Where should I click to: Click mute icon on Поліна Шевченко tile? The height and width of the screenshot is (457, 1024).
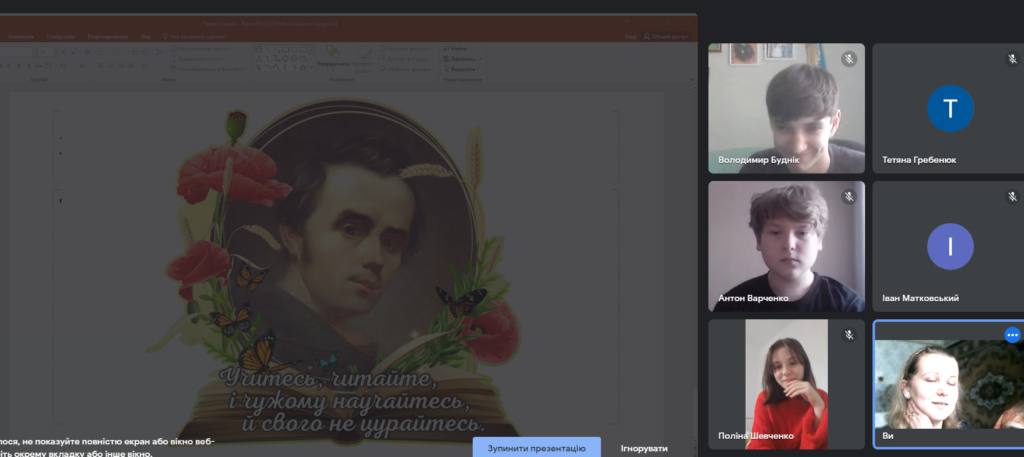pyautogui.click(x=848, y=335)
